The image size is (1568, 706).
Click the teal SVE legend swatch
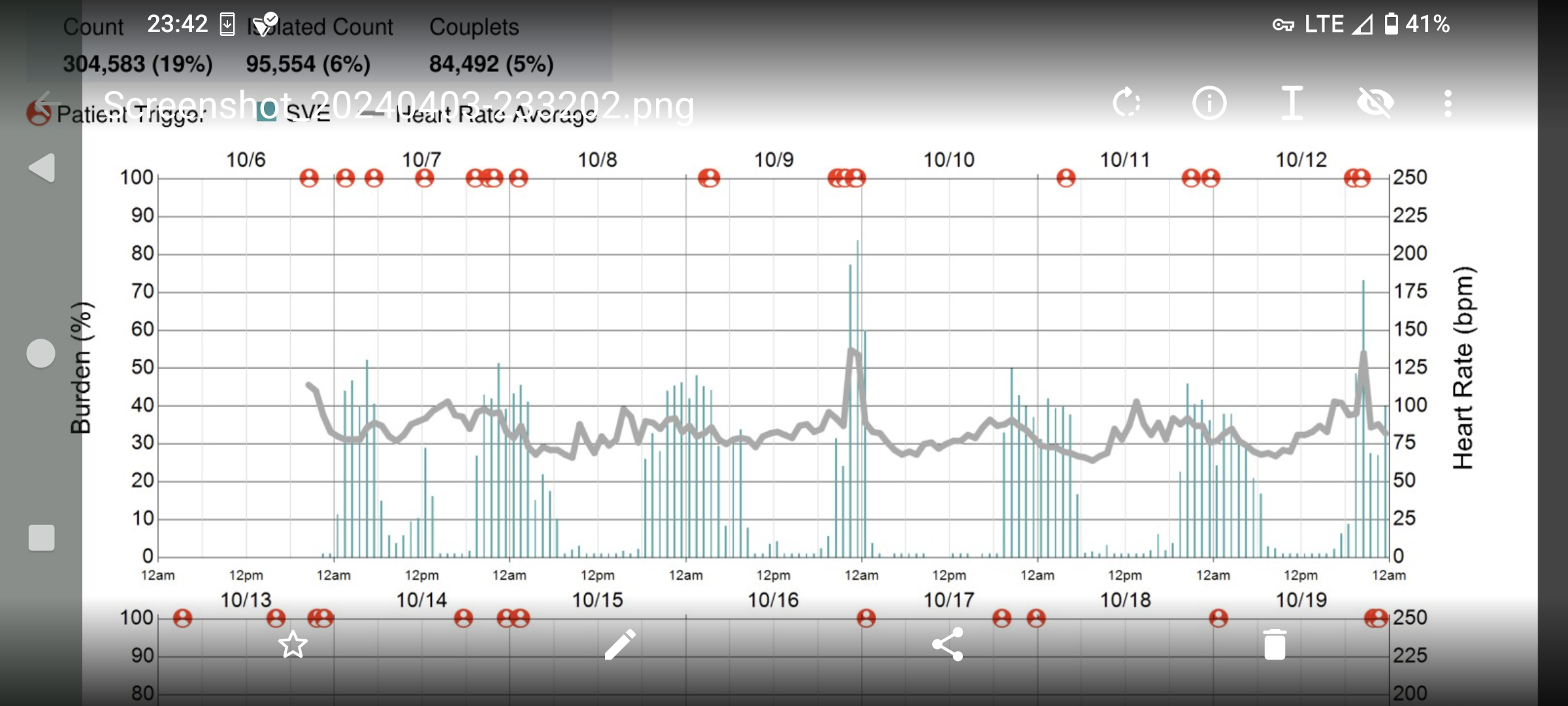(x=267, y=112)
